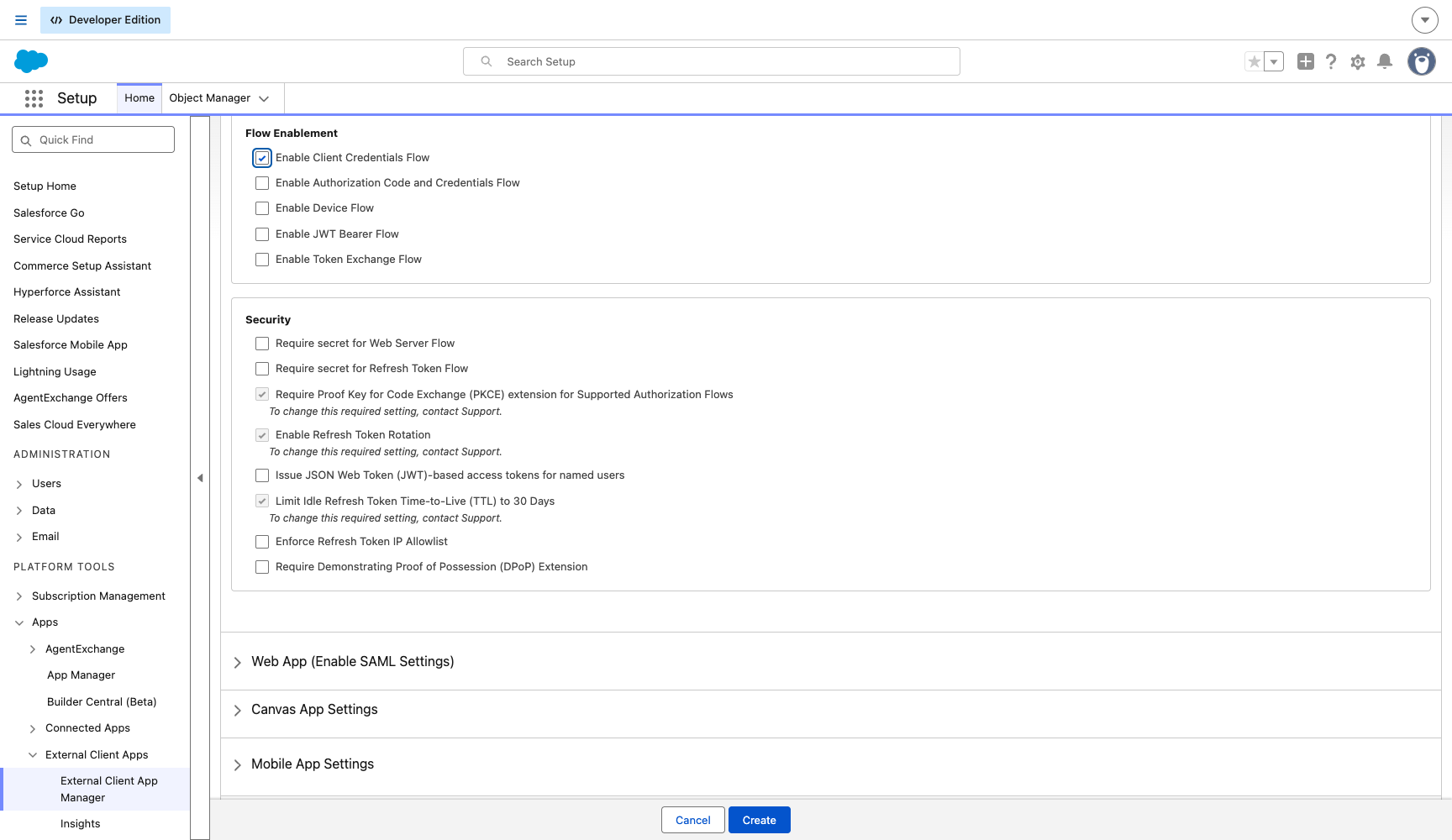Click the Create button
The image size is (1452, 840).
click(x=760, y=820)
